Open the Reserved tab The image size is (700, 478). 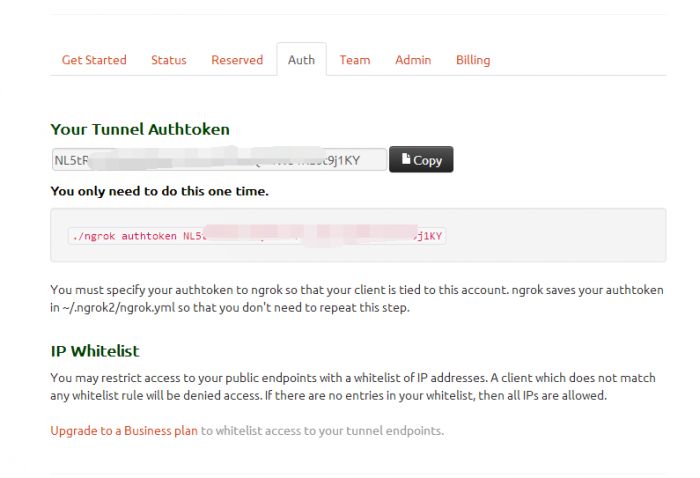pyautogui.click(x=237, y=60)
